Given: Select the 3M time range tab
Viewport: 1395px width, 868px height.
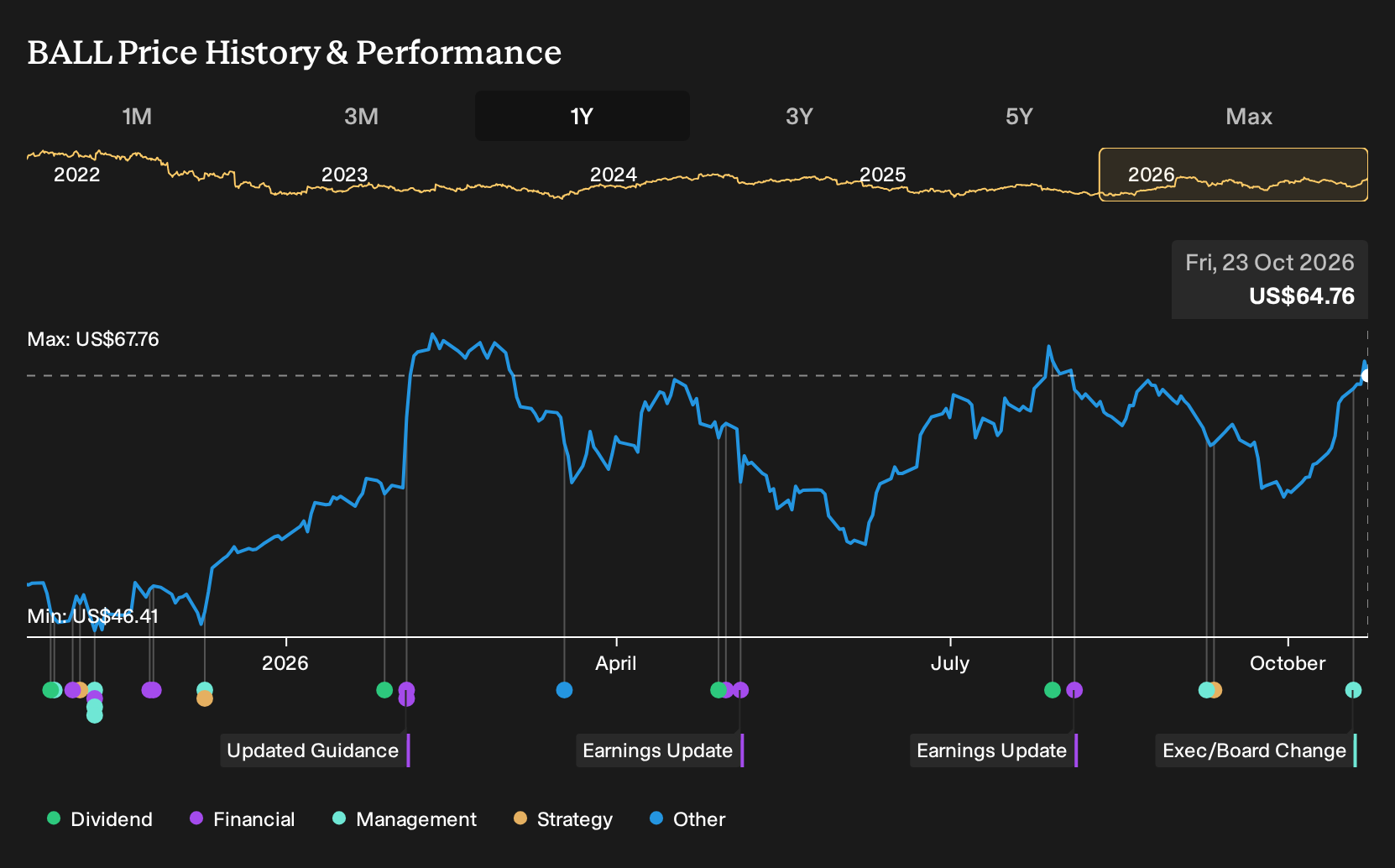Looking at the screenshot, I should (361, 116).
